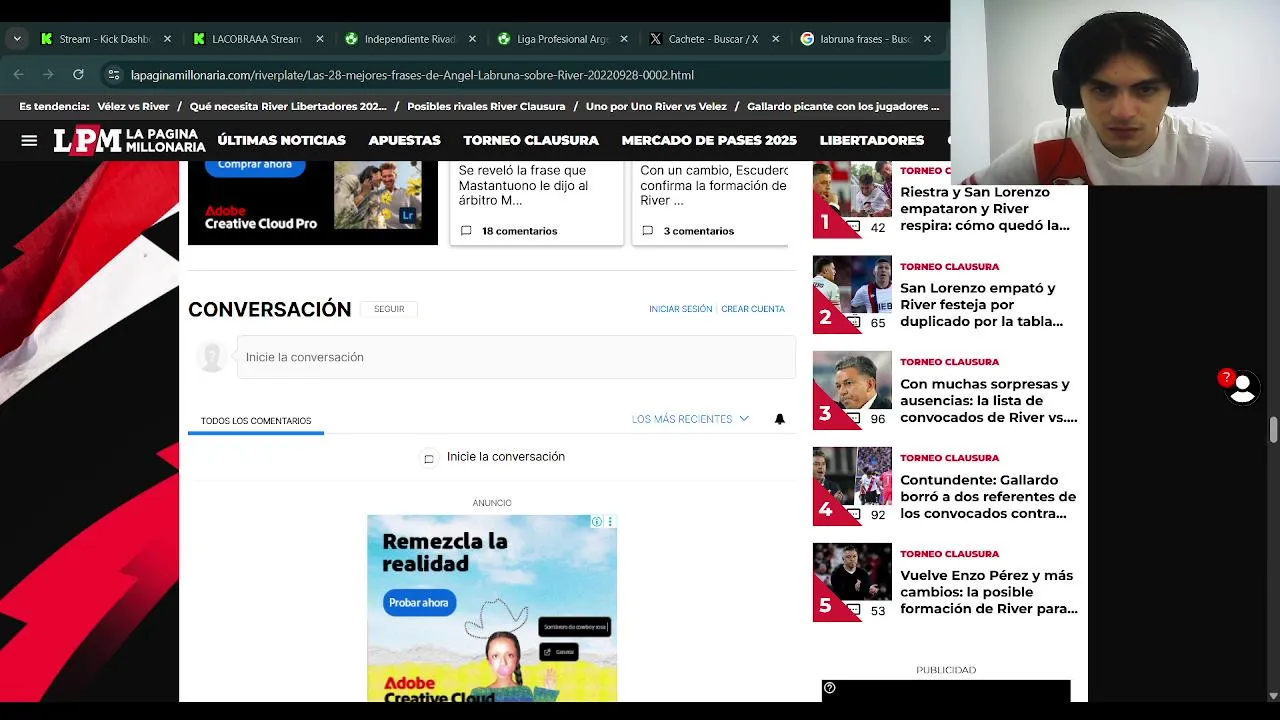1280x720 pixels.
Task: Switch to the Cachete - Buscar / X tab
Action: pyautogui.click(x=704, y=39)
